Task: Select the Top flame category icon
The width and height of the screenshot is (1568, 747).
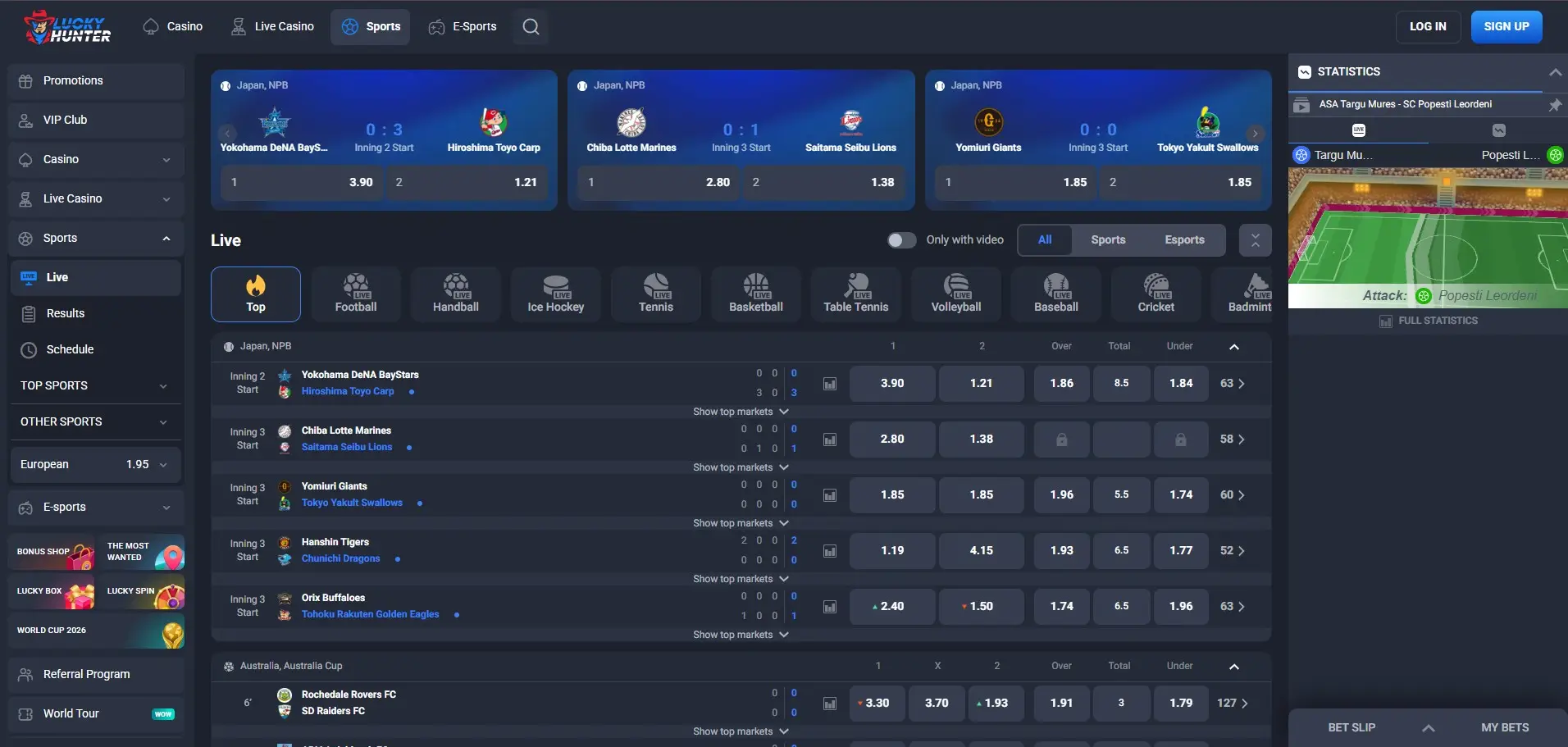Action: point(256,294)
